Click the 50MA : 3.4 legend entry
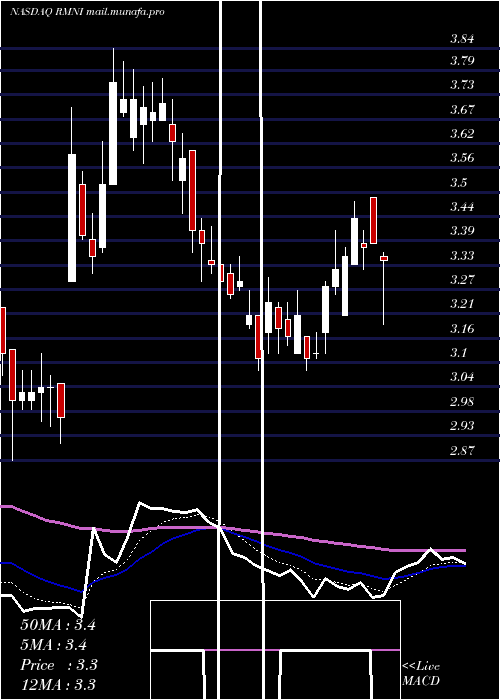Image resolution: width=500 pixels, height=700 pixels. pos(58,625)
